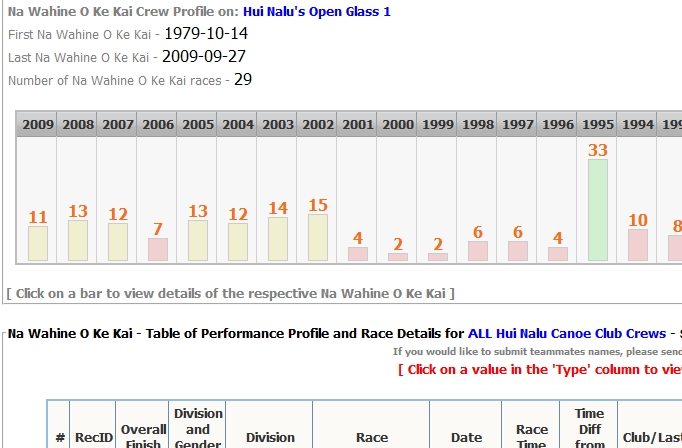Viewport: 682px width, 448px height.
Task: Click the 1999 bar showing 2
Action: tap(438, 257)
